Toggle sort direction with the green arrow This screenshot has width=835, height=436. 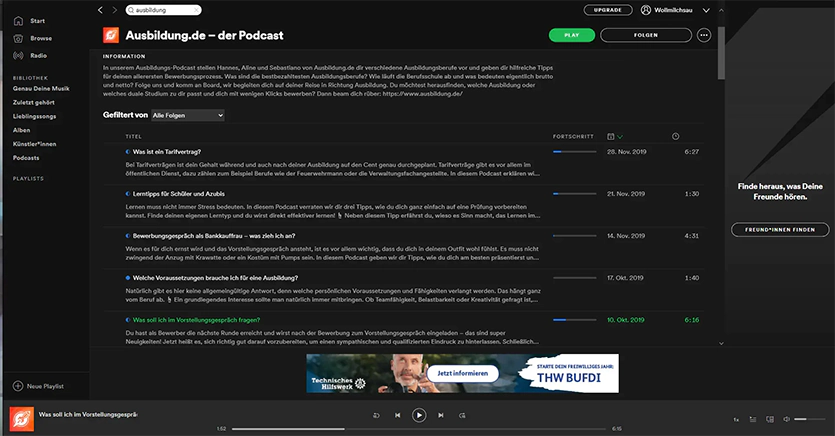(620, 137)
